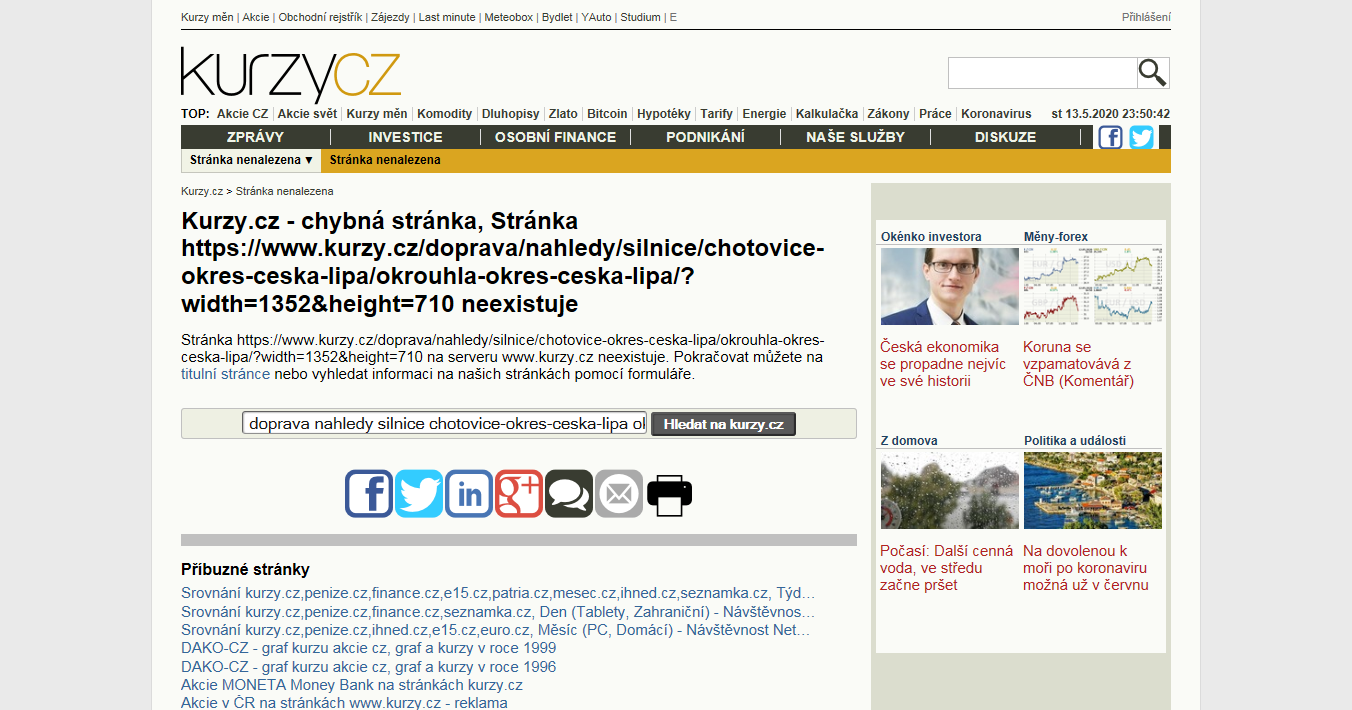The height and width of the screenshot is (710, 1352).
Task: Read 'Počasí: Další cenná voda' article
Action: pyautogui.click(x=947, y=568)
